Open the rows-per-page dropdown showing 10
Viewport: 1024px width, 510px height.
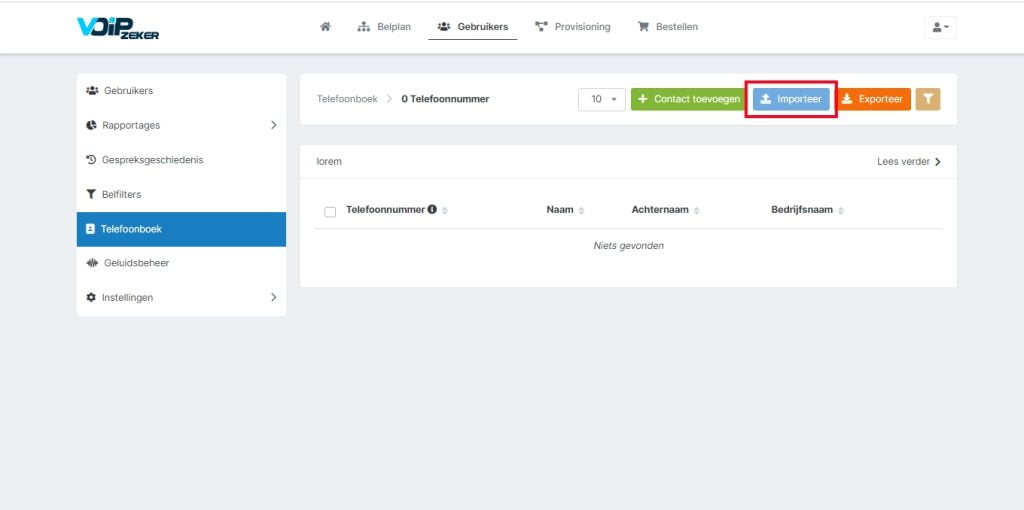coord(601,99)
